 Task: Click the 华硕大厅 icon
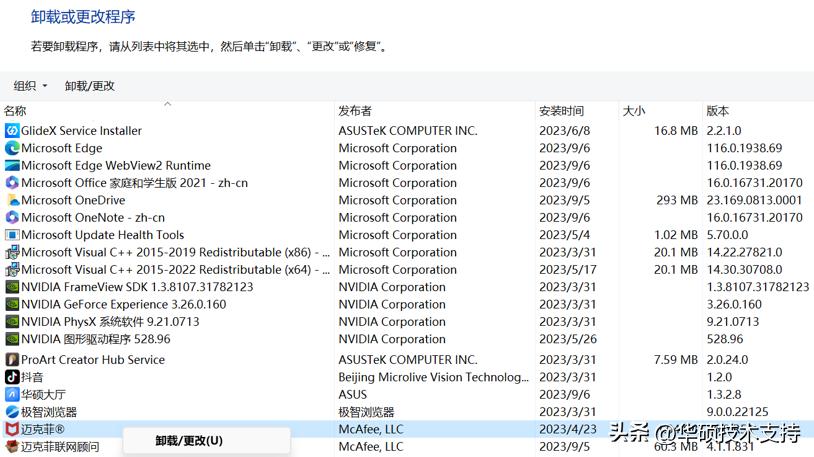[12, 395]
